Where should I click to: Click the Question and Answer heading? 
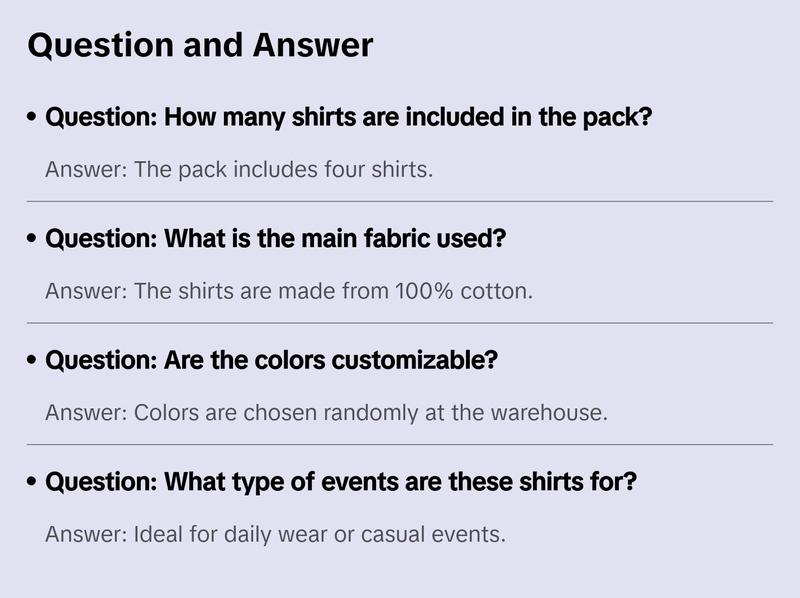click(200, 45)
